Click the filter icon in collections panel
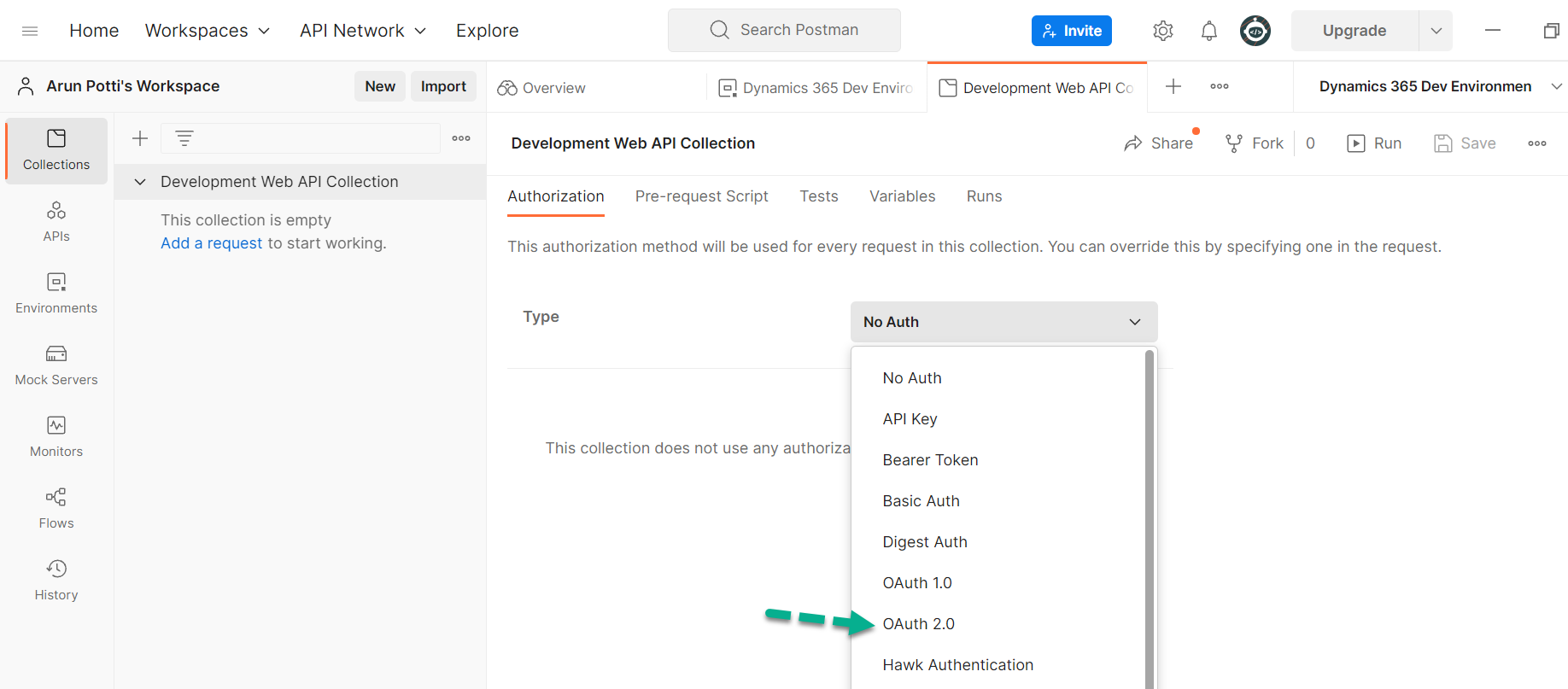 pyautogui.click(x=184, y=137)
